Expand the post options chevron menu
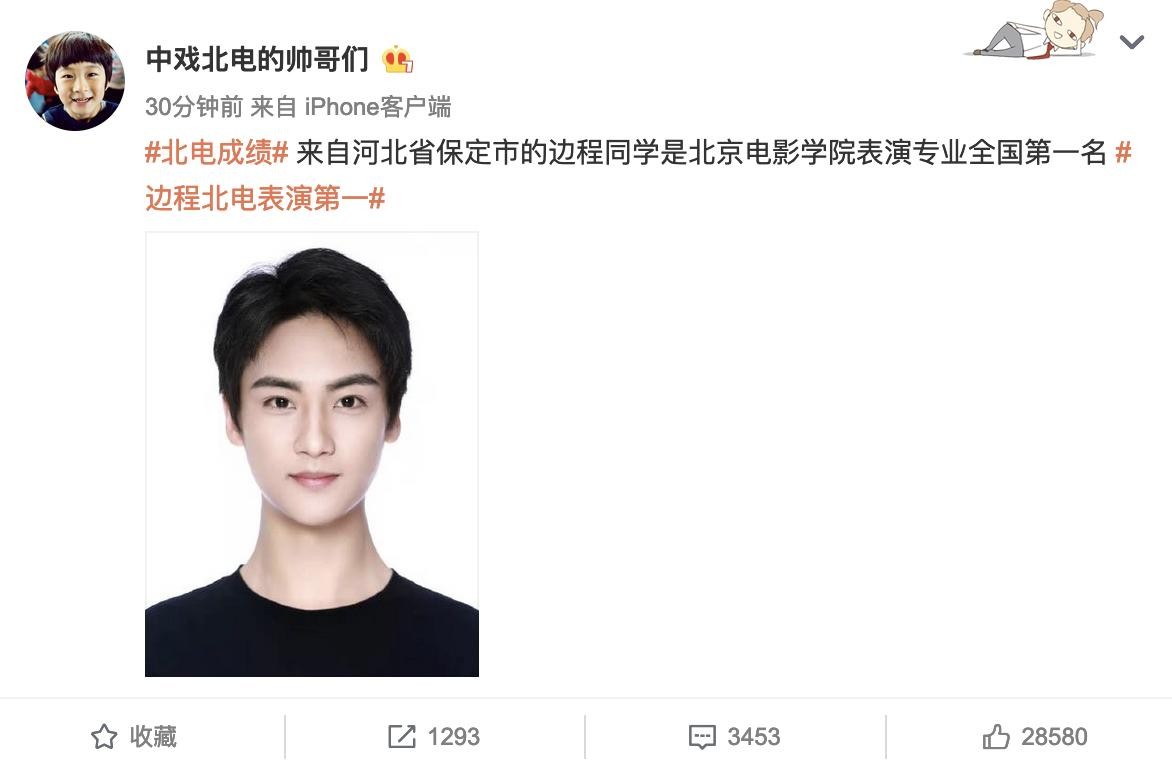Screen dimensions: 1172x764 point(1132,42)
